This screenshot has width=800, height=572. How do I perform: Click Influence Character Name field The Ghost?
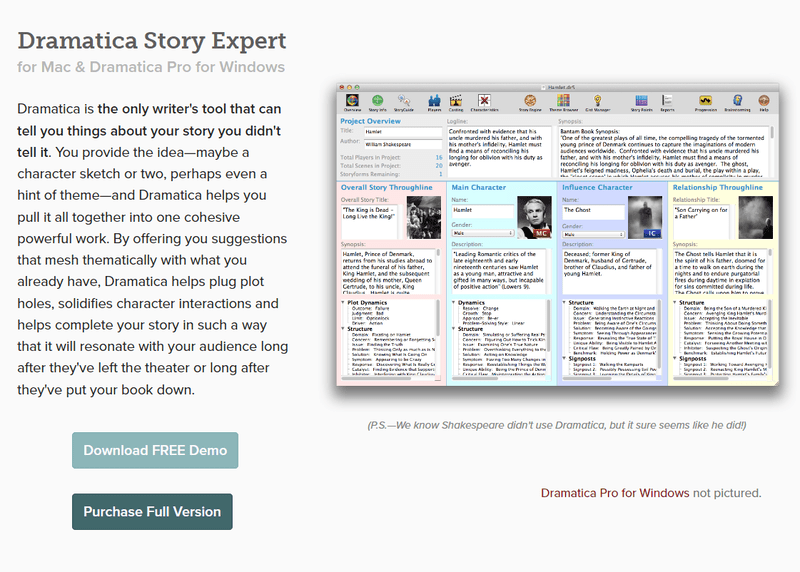(x=593, y=212)
